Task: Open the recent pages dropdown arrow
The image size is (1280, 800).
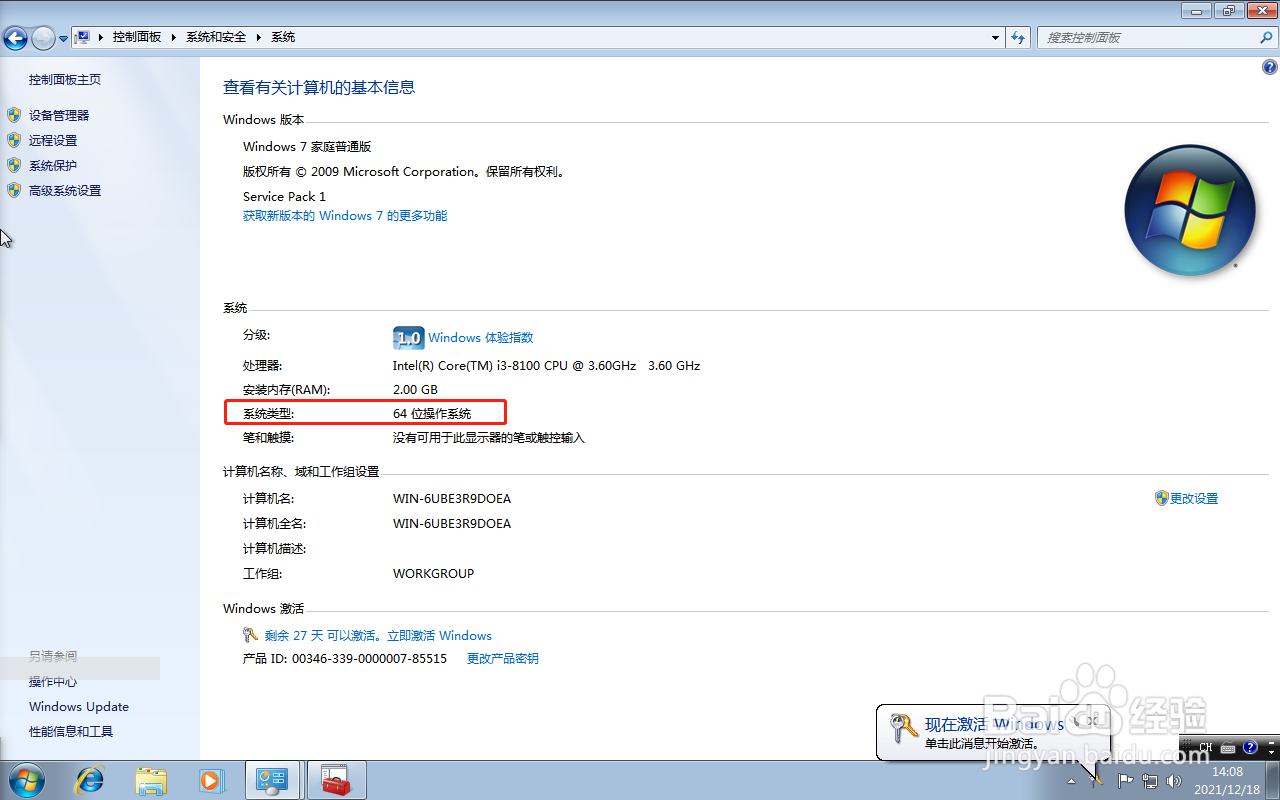Action: click(63, 38)
